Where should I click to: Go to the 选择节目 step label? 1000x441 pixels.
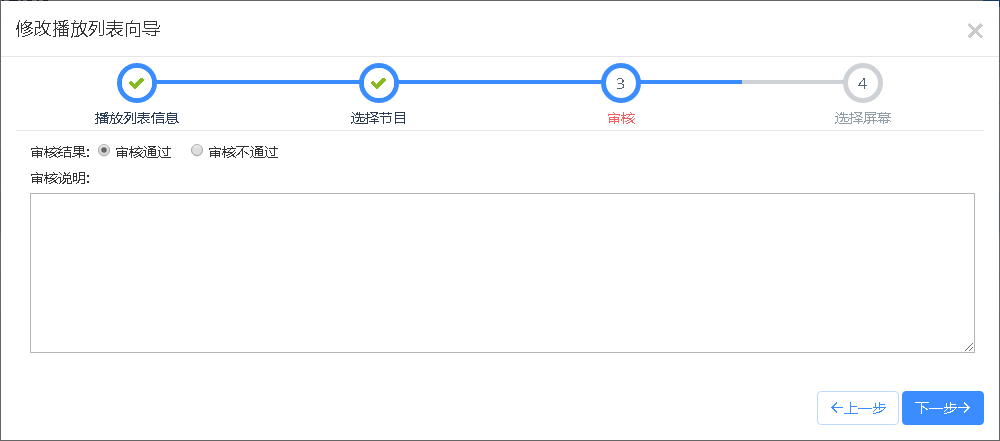[x=379, y=118]
